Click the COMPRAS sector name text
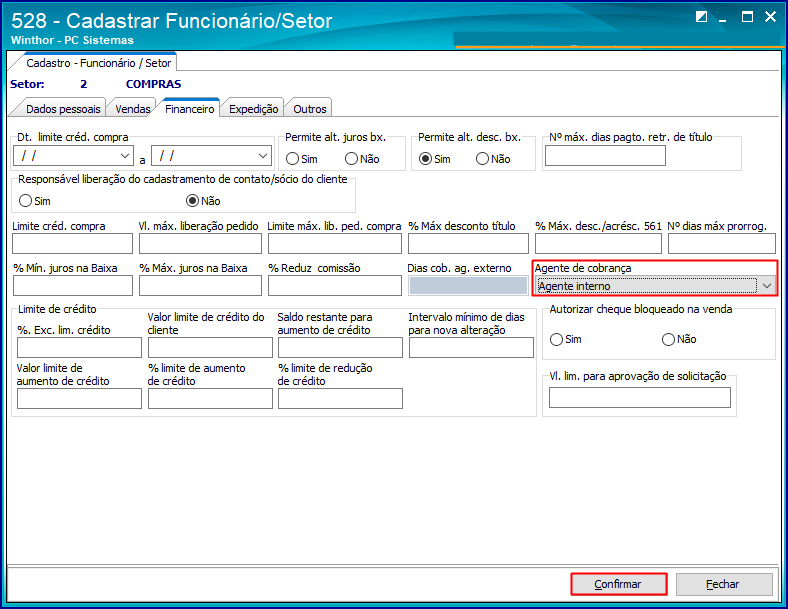This screenshot has height=609, width=788. [153, 84]
